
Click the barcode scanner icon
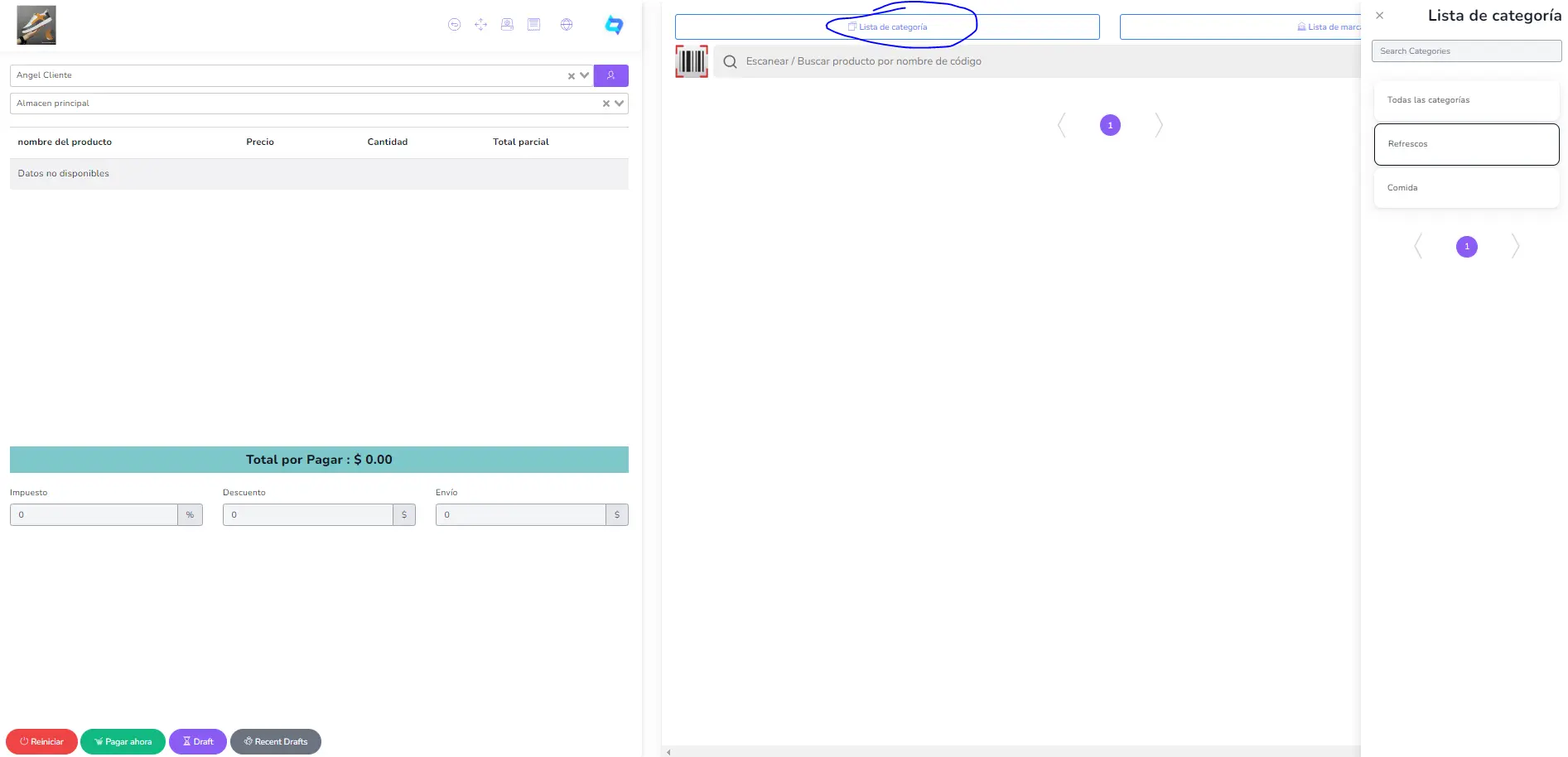(x=692, y=61)
